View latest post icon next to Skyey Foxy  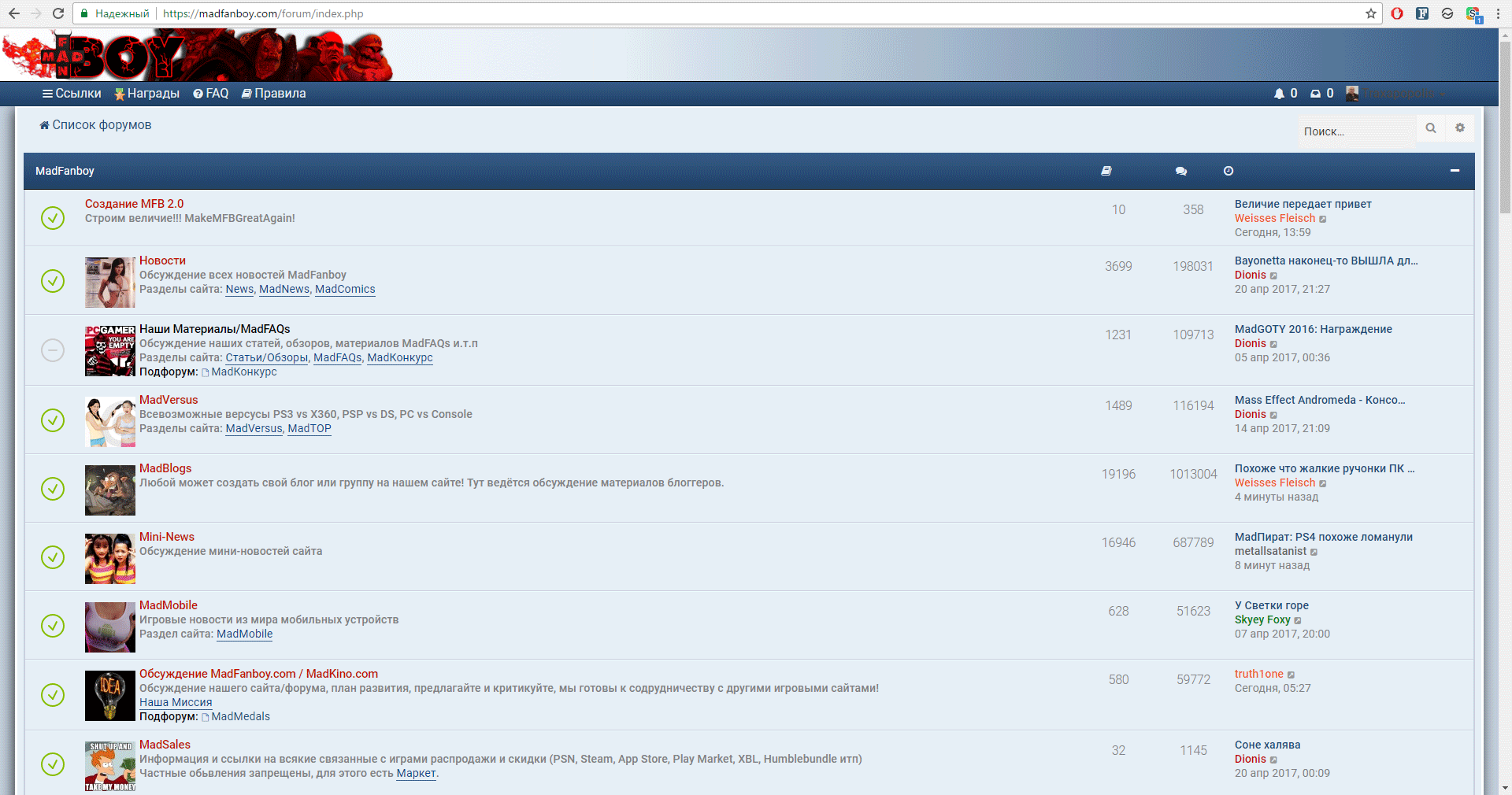[x=1298, y=620]
